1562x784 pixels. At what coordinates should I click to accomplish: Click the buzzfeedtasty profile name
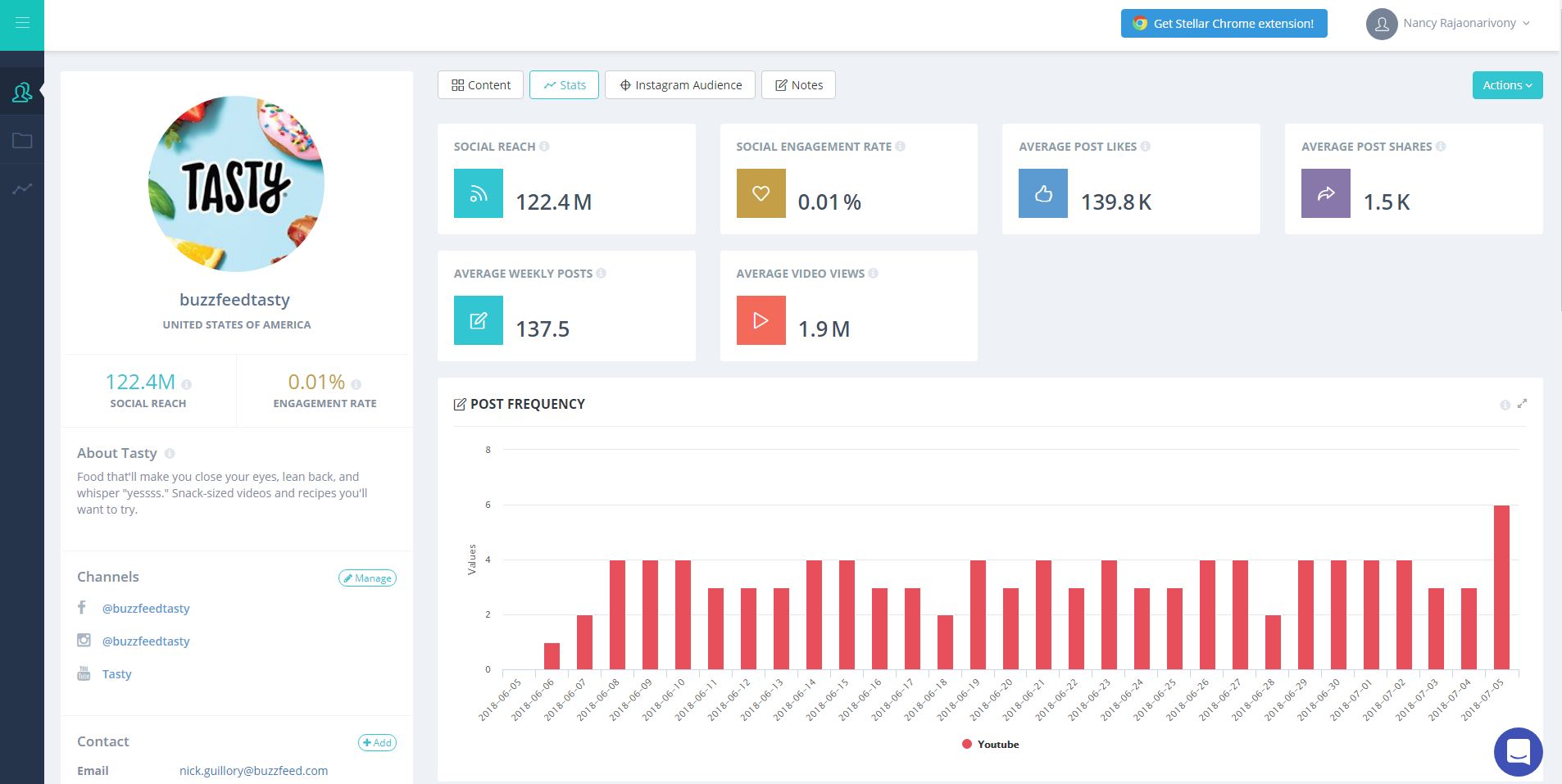[x=234, y=300]
